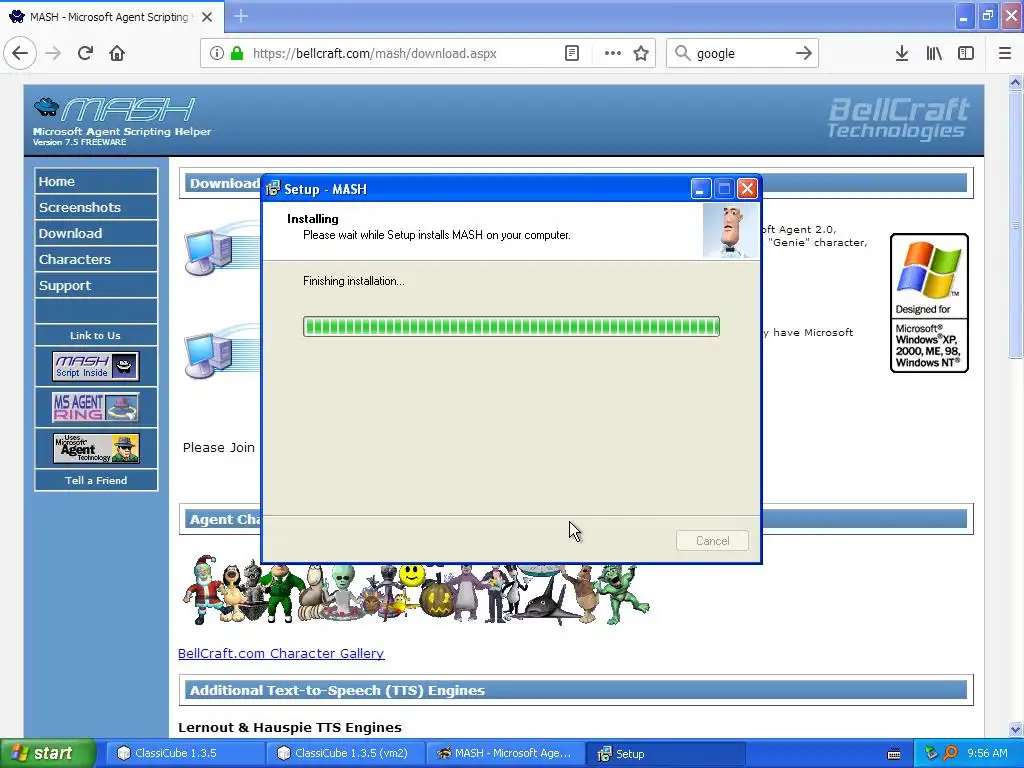The height and width of the screenshot is (768, 1024).
Task: Switch to MASH - Microsoft Age... taskbar item
Action: (506, 753)
